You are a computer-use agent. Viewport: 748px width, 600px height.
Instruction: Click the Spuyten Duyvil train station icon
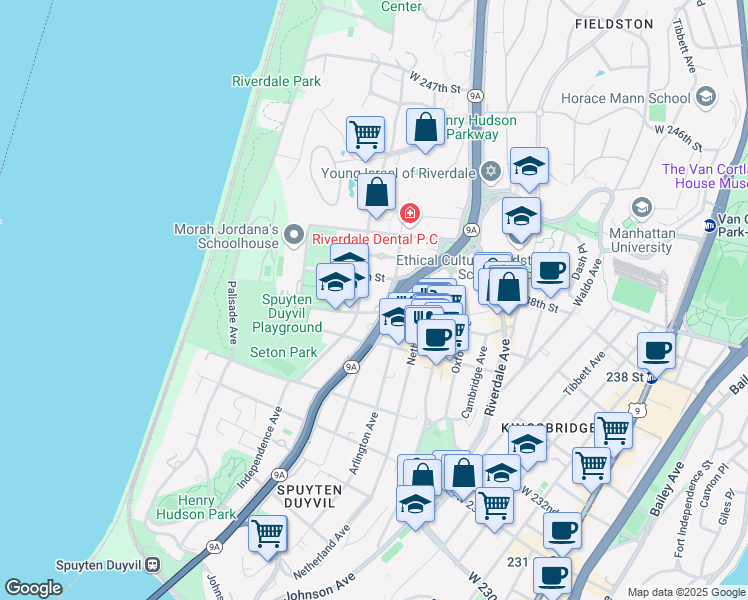point(153,565)
